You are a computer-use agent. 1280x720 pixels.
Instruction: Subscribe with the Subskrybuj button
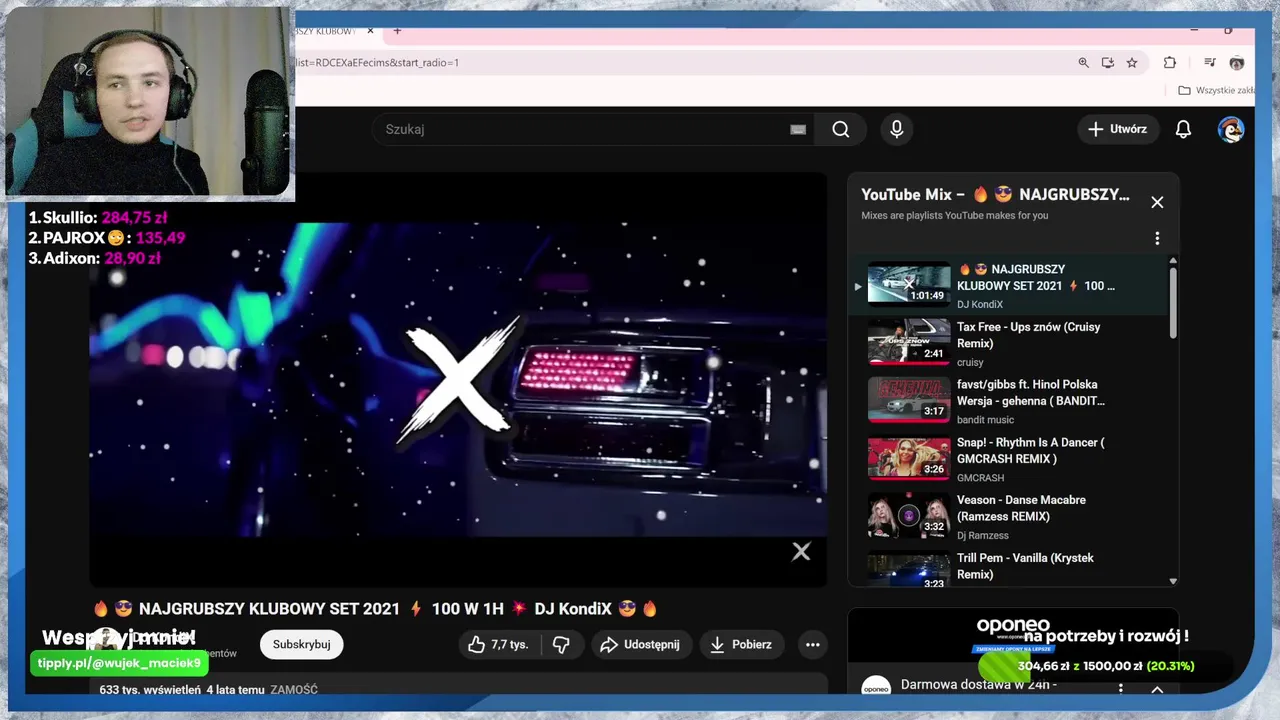pos(302,645)
